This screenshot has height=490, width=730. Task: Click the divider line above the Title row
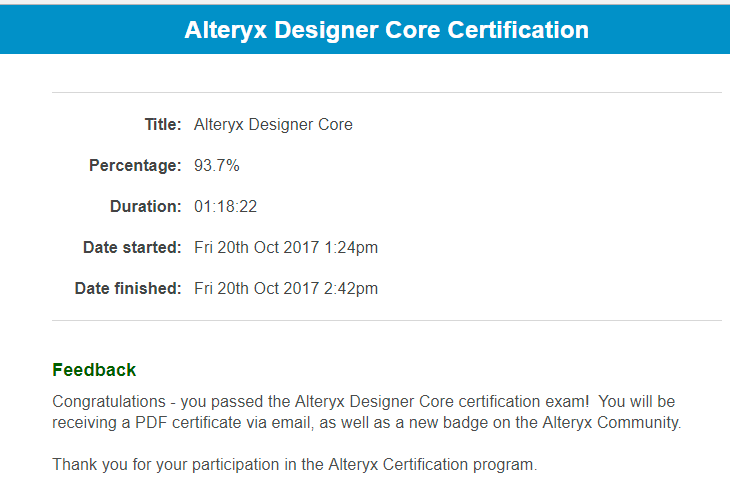click(x=386, y=93)
